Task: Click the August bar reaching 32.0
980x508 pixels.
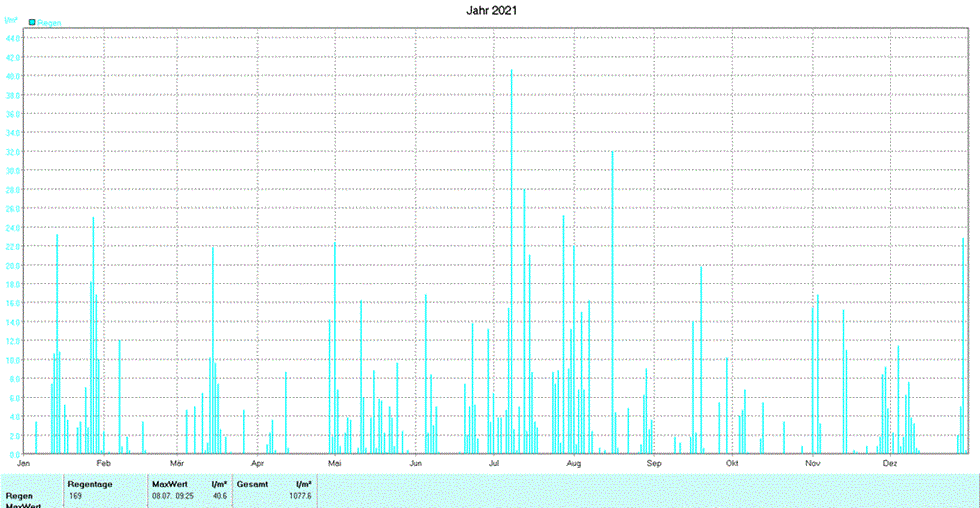Action: 612,302
